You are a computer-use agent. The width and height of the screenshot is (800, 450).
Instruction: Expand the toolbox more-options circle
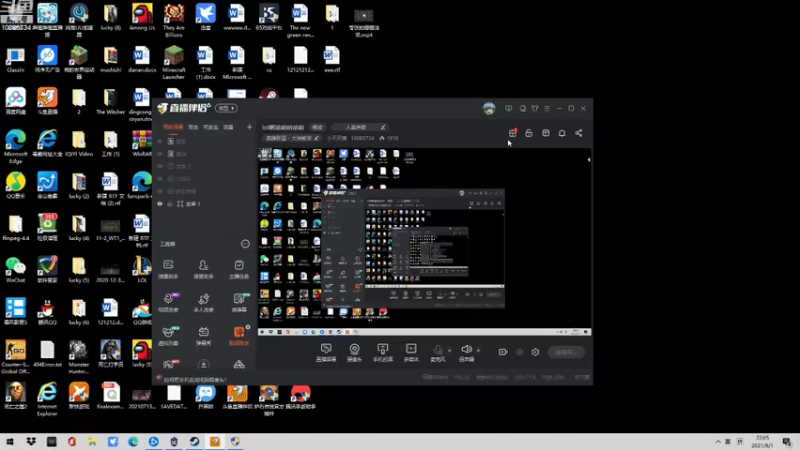tap(245, 244)
